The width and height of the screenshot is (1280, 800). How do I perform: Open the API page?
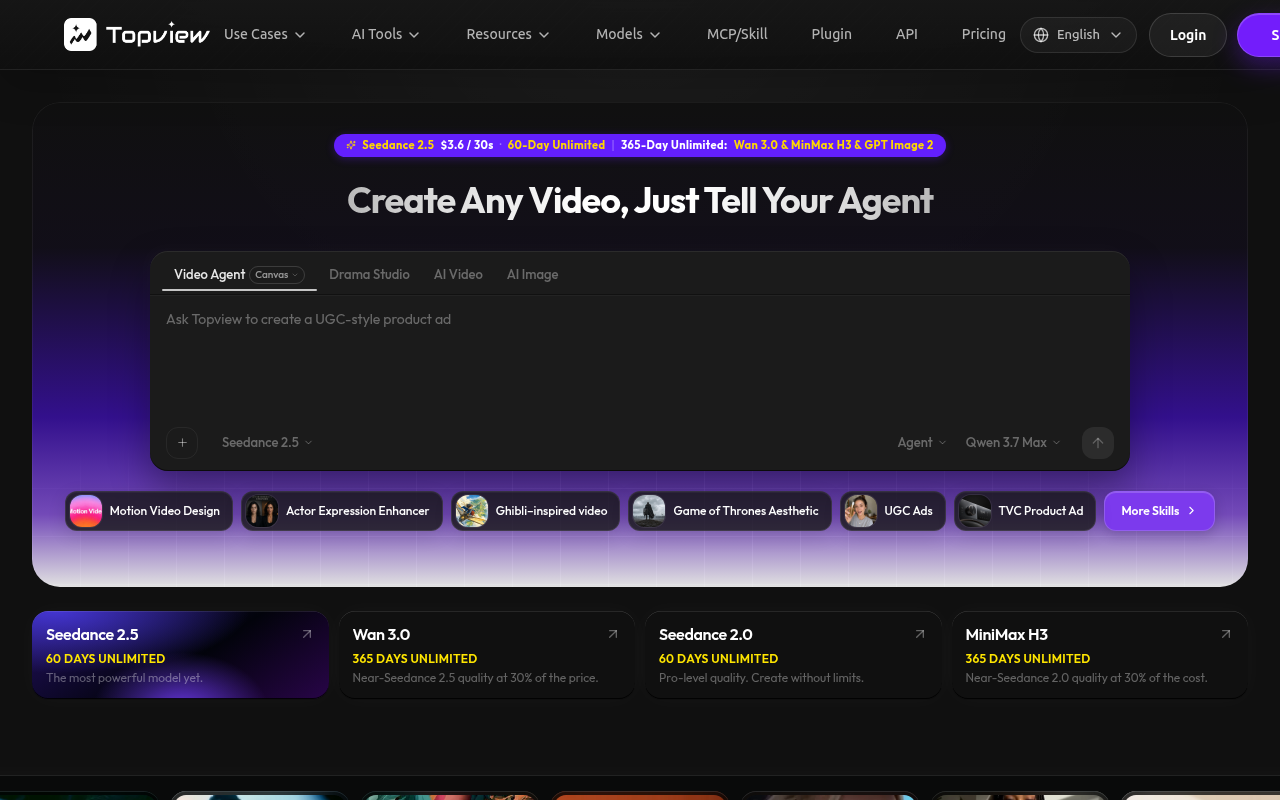[x=907, y=34]
